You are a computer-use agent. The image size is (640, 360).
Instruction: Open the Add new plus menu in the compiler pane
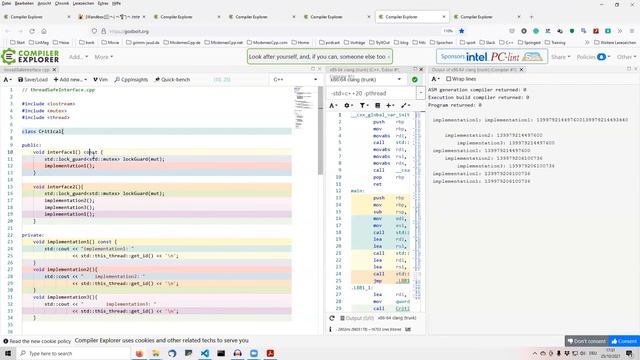pos(390,105)
